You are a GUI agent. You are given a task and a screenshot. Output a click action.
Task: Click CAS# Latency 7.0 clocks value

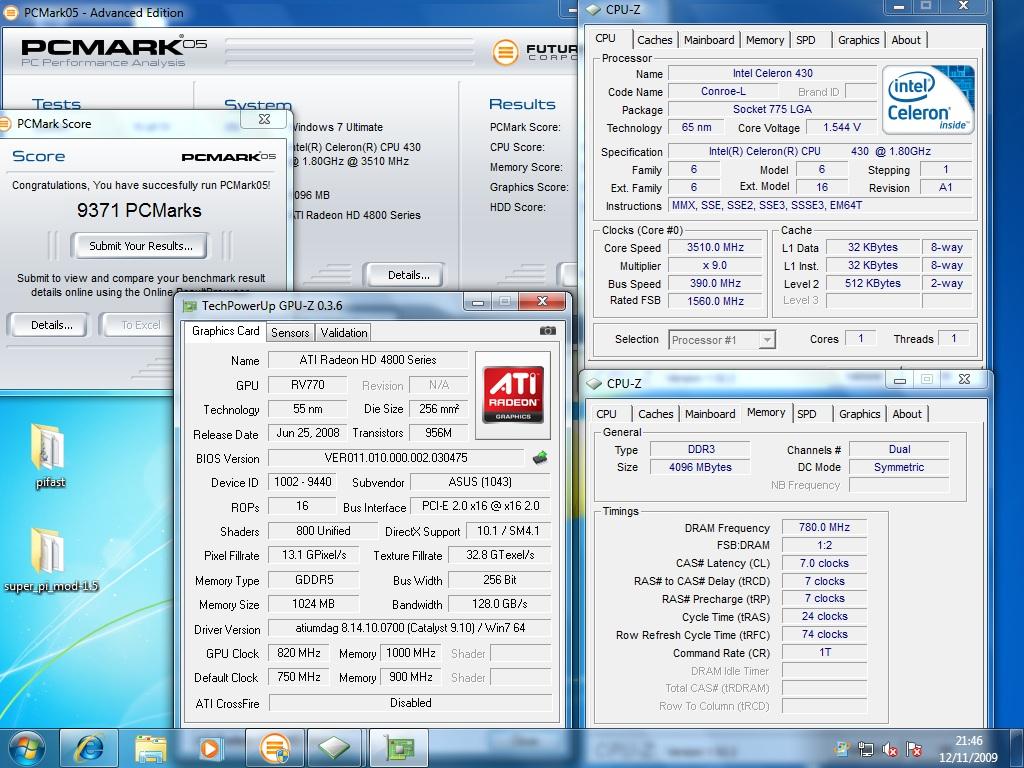click(x=824, y=563)
